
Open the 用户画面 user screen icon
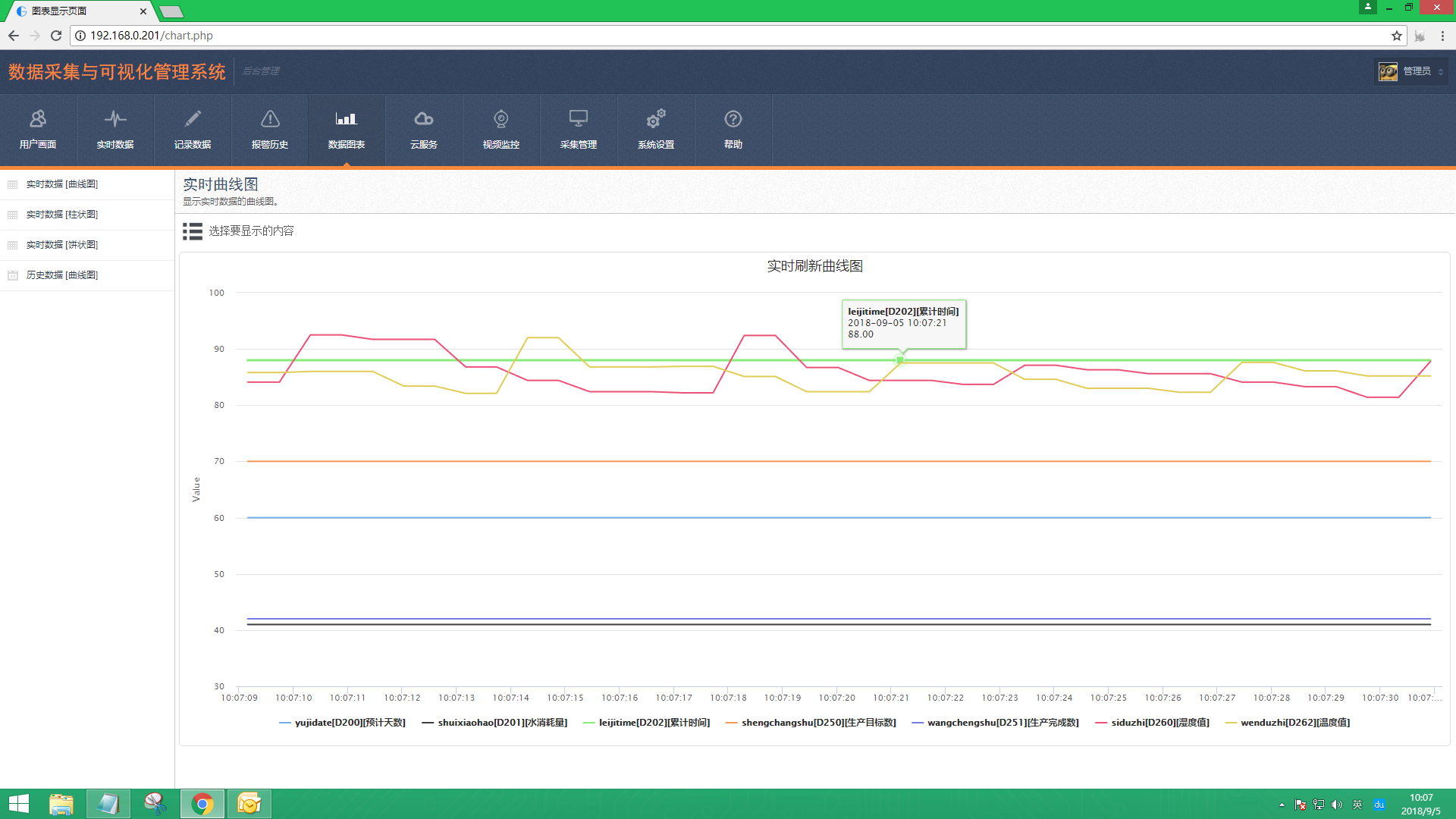click(x=38, y=119)
